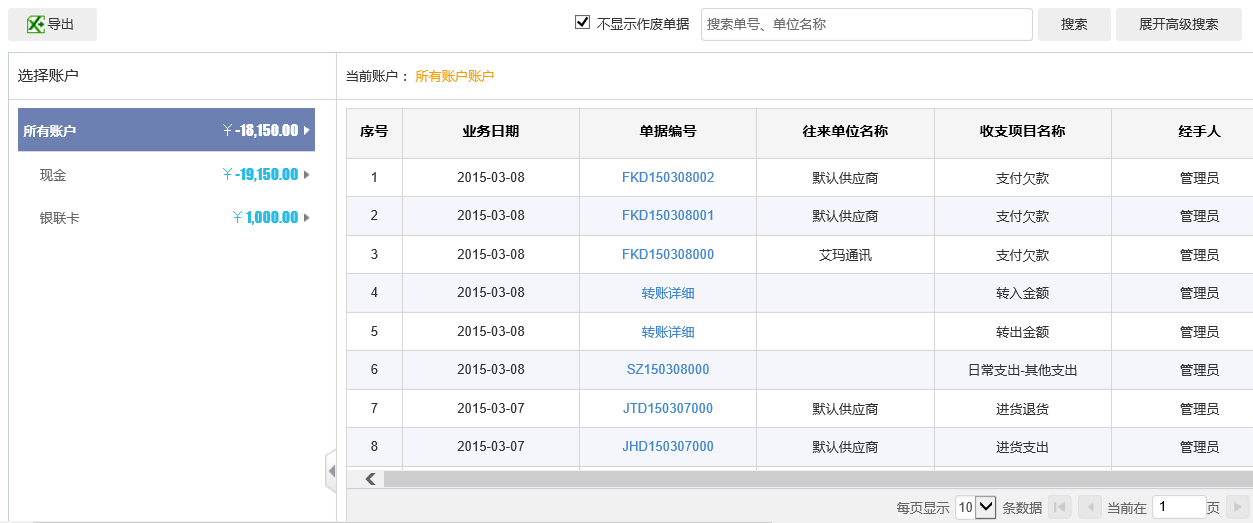Select the 现金 account
This screenshot has width=1253, height=523.
[53, 175]
